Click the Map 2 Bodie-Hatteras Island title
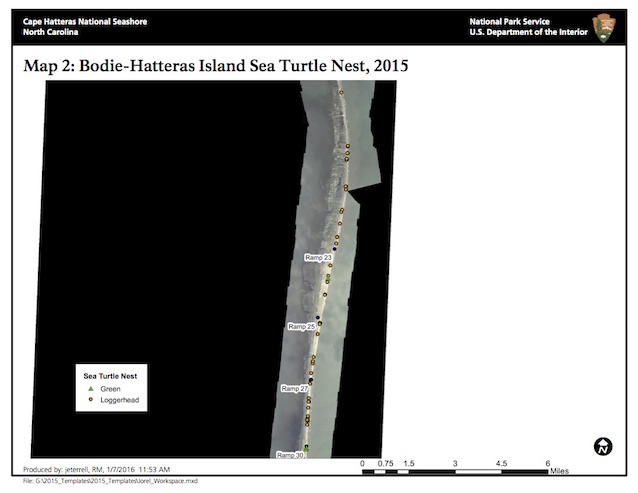Screen dimensions: 638x493 pyautogui.click(x=216, y=66)
